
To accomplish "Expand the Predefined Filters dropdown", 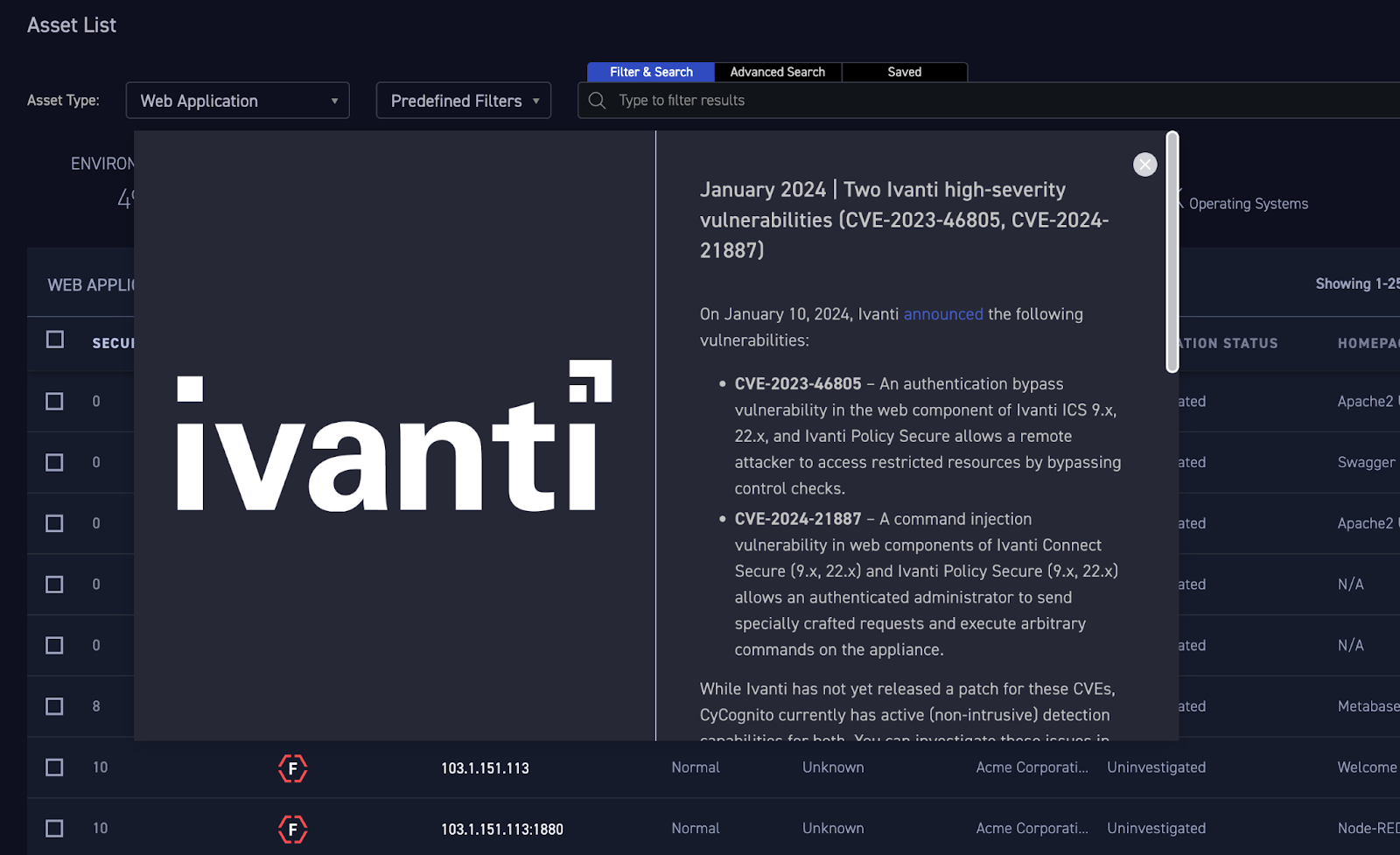I will point(463,100).
